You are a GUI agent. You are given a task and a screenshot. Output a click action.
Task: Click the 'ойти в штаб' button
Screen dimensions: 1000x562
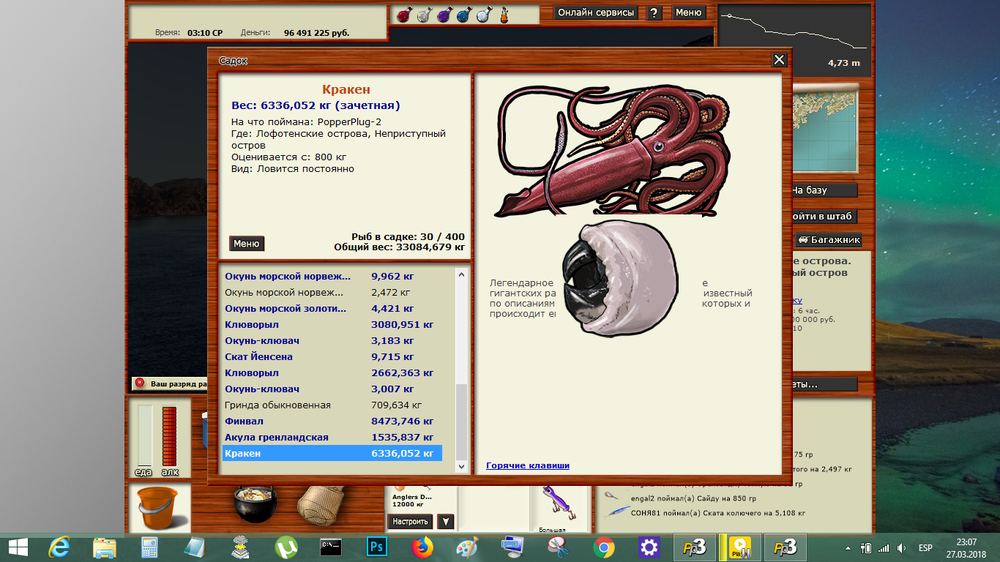[825, 216]
